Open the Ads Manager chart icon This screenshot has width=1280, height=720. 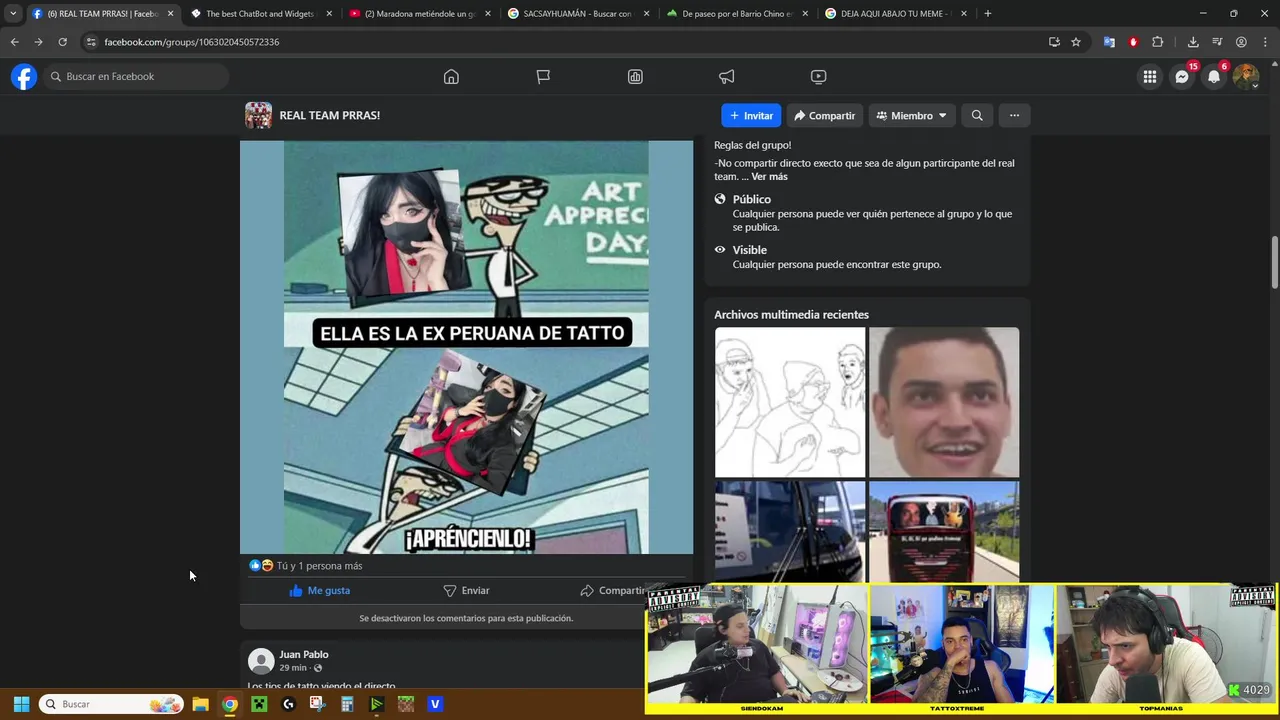635,77
